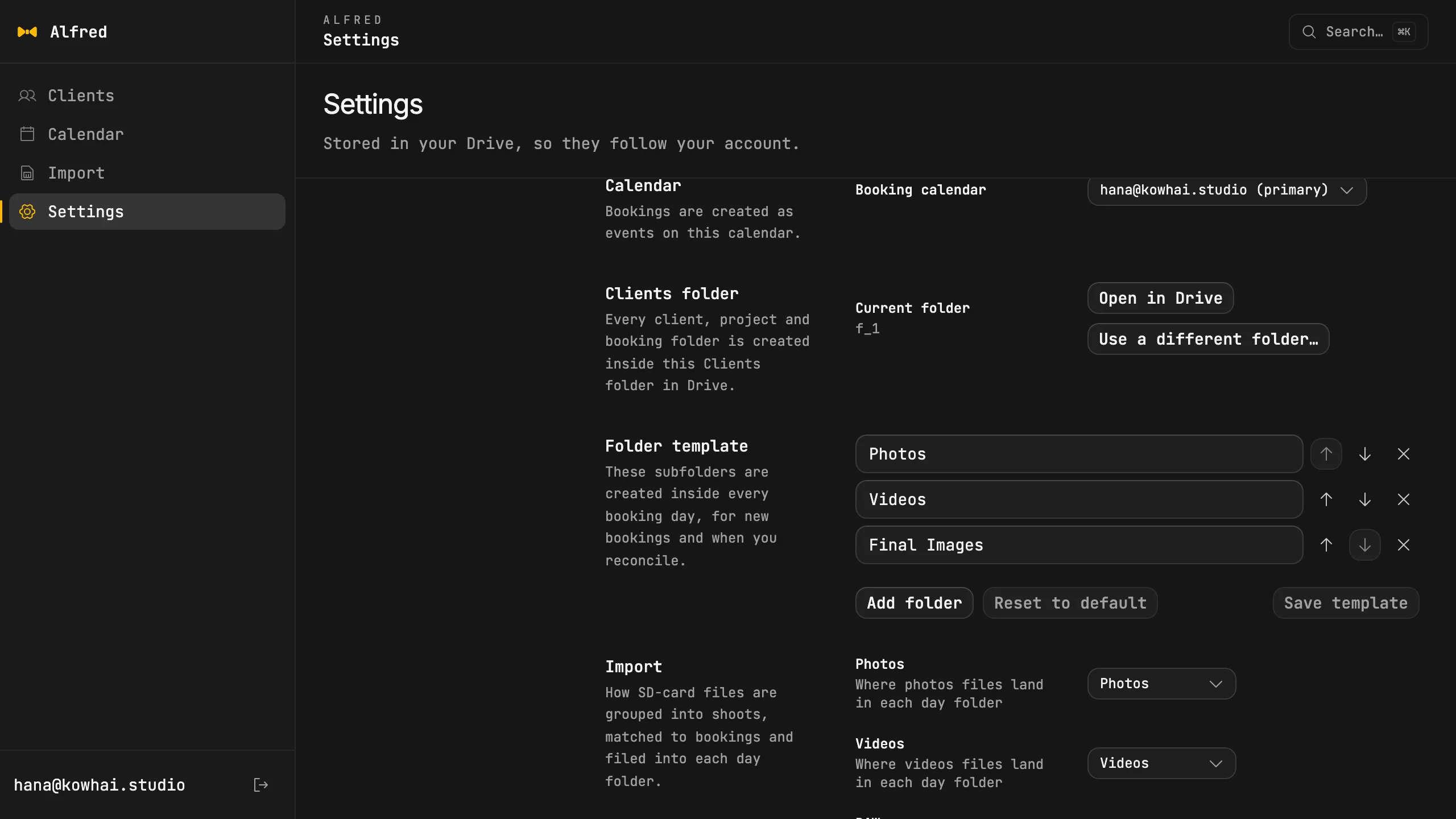1456x819 pixels.
Task: Click Reset to default button
Action: tap(1070, 603)
